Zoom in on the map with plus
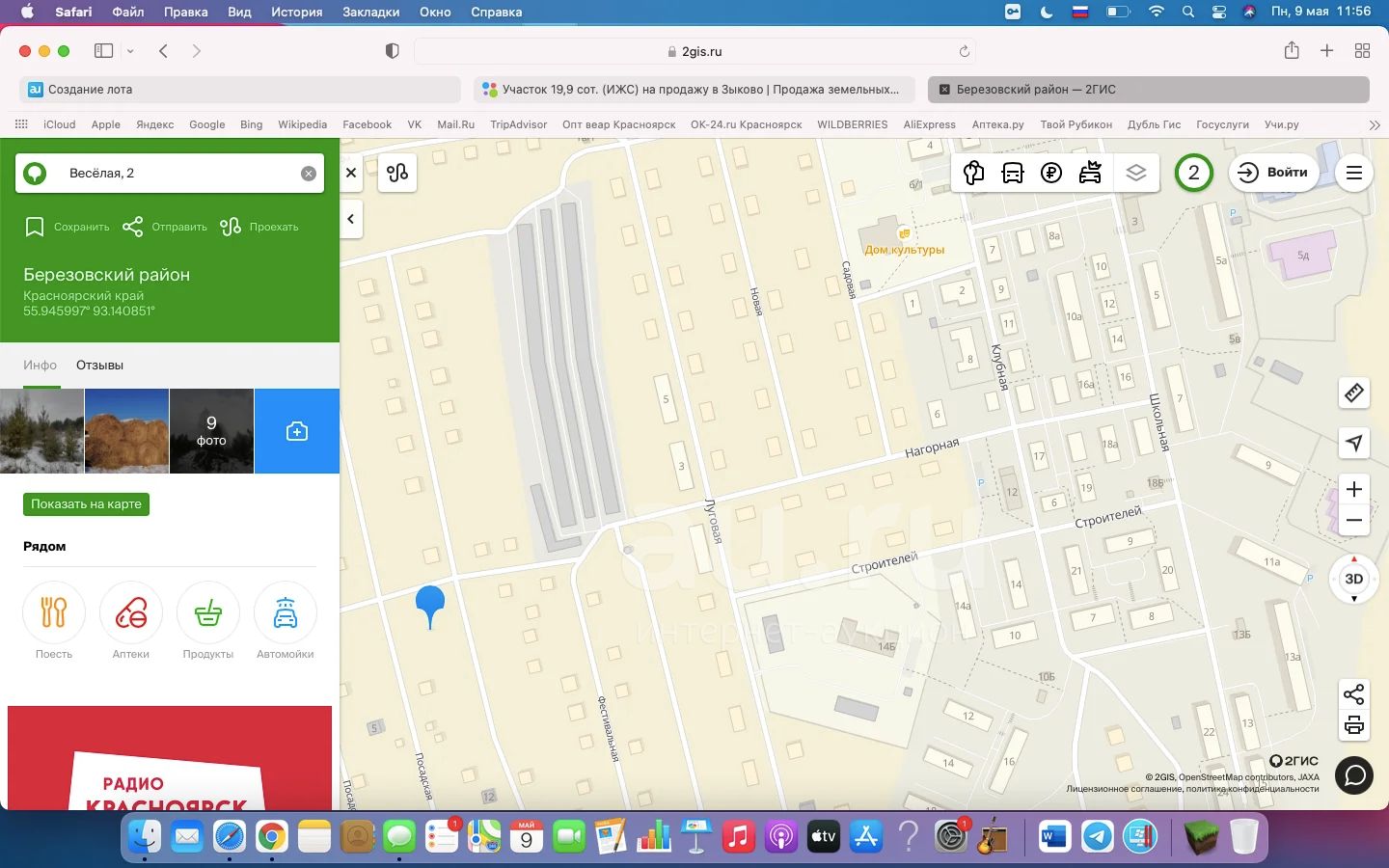 point(1354,489)
